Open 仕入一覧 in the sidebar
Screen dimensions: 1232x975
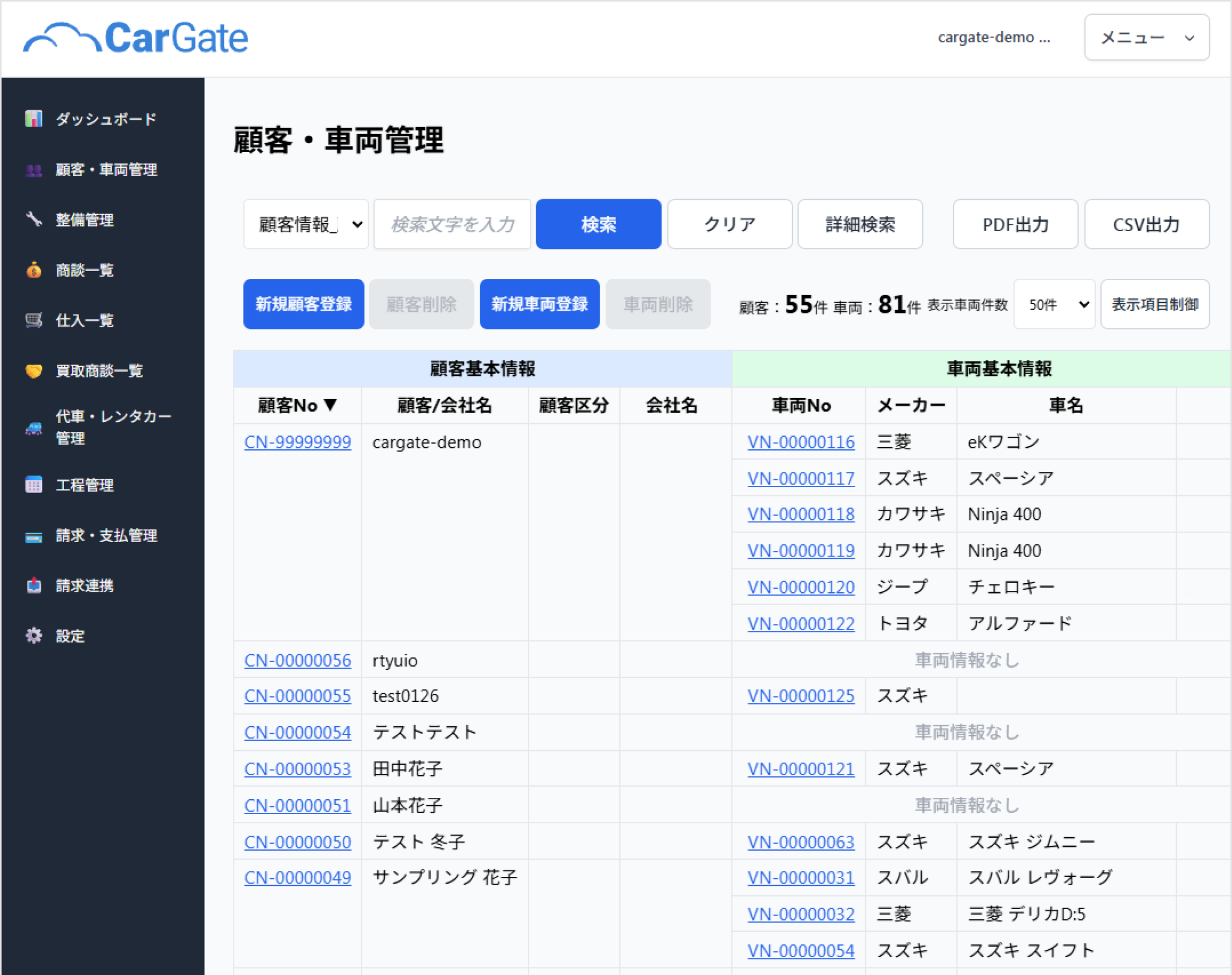[84, 320]
